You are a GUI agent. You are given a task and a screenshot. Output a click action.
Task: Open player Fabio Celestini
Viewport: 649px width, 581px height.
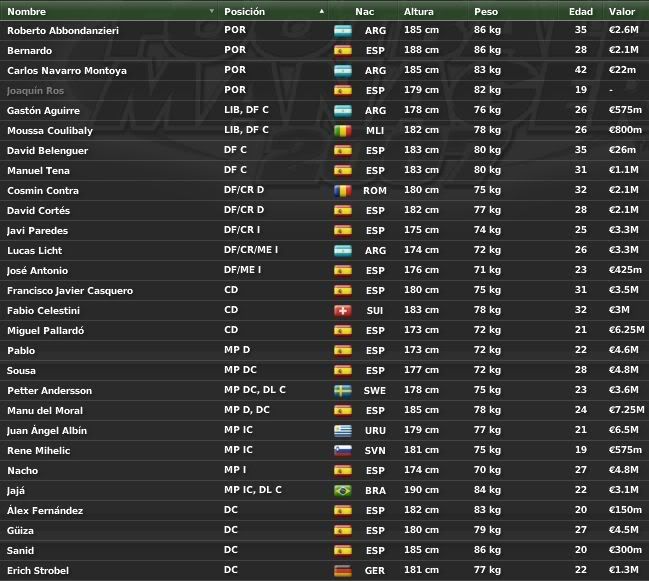(x=43, y=311)
